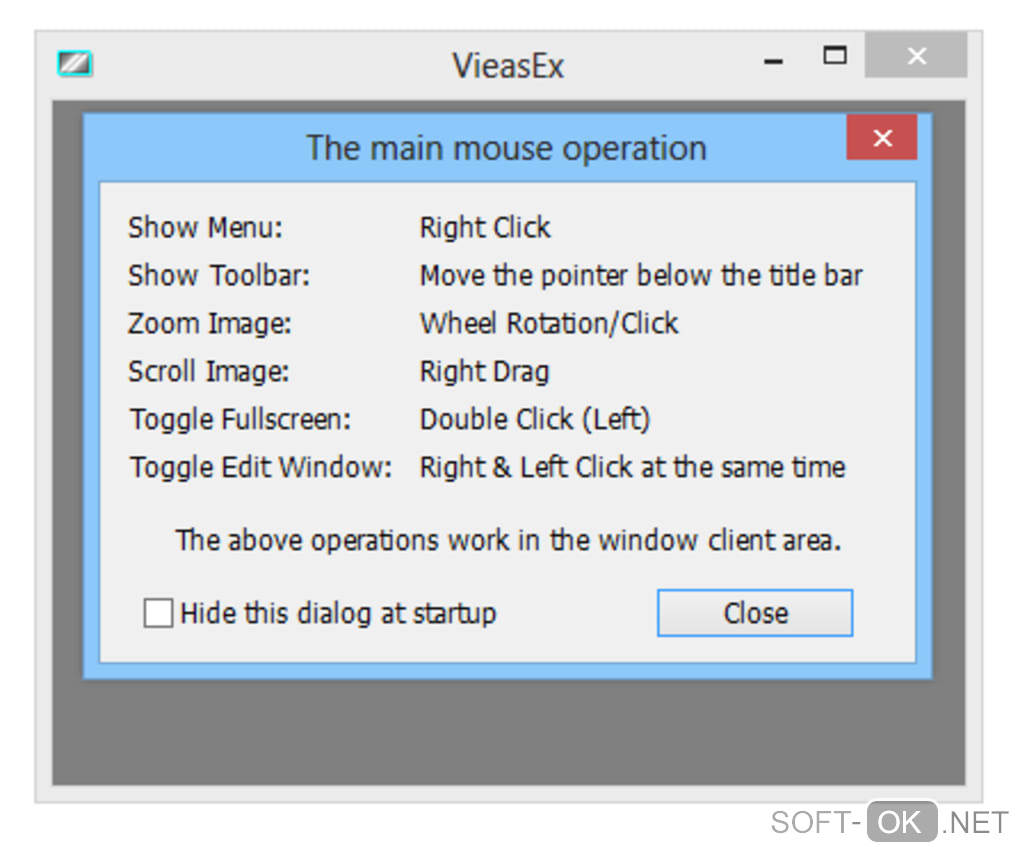Select the "Zoom Image:" label
Viewport: 1020px width, 847px height.
click(209, 324)
